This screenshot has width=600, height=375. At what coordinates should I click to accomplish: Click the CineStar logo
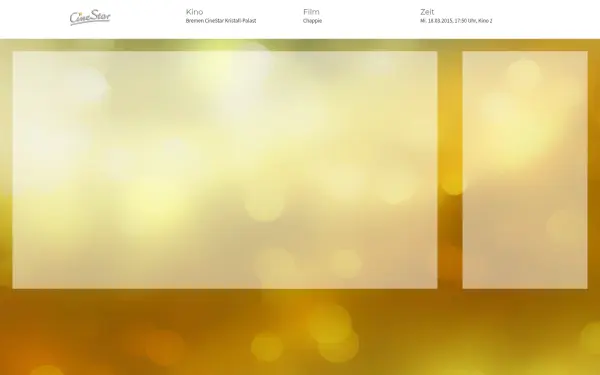click(90, 18)
